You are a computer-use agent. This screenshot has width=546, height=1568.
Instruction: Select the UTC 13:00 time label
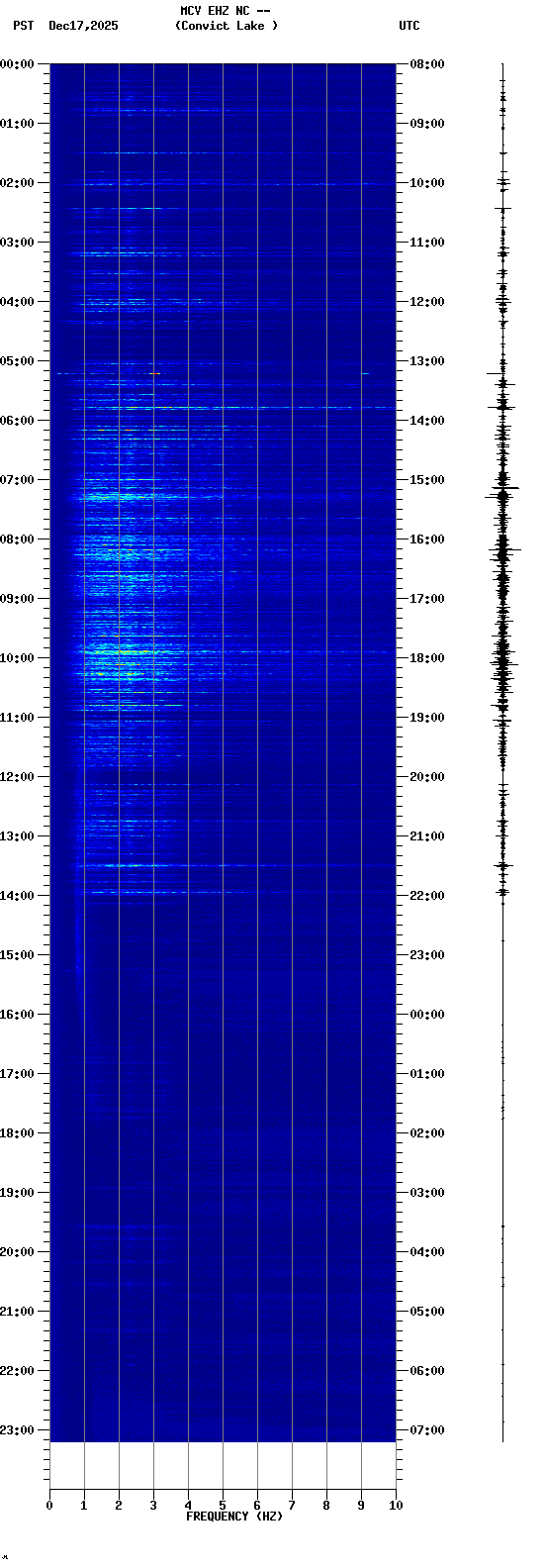(427, 361)
